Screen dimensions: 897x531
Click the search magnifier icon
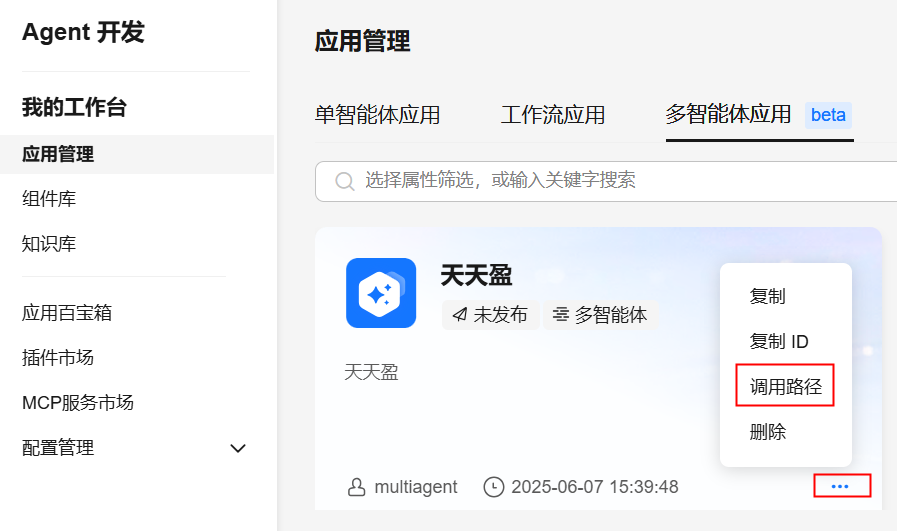pyautogui.click(x=344, y=181)
